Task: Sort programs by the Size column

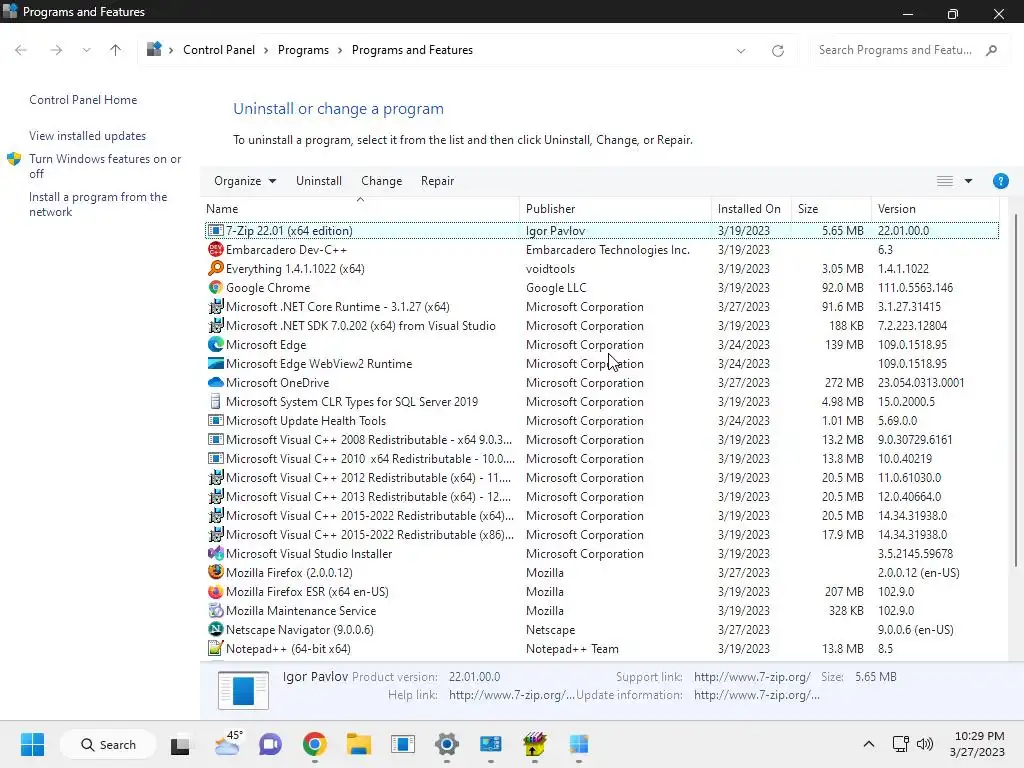Action: coord(831,209)
